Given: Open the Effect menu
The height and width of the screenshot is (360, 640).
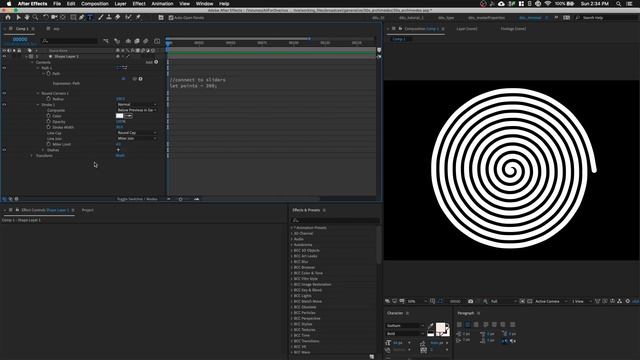Looking at the screenshot, I should tap(139, 4).
